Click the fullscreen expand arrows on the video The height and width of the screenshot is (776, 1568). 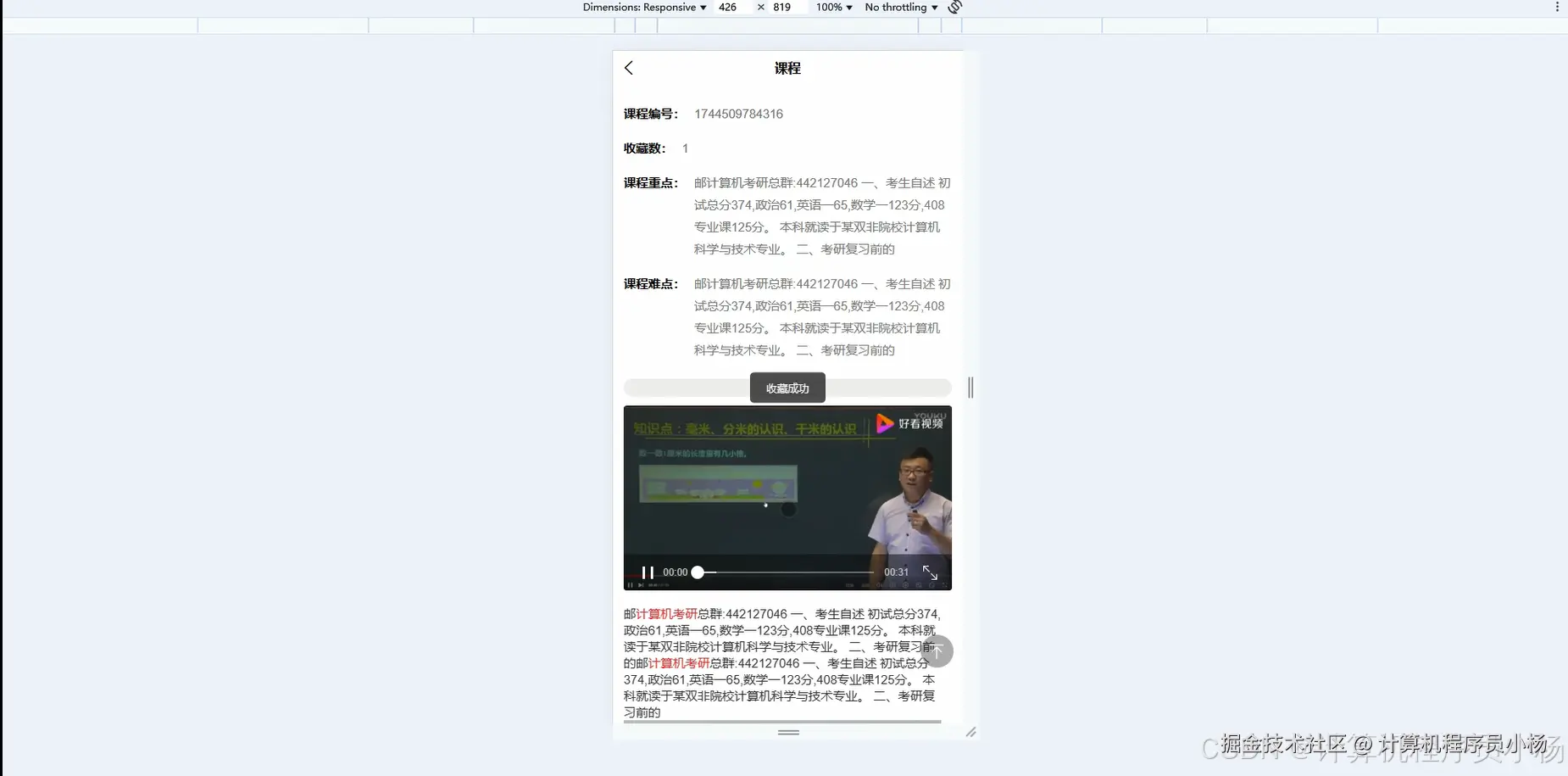(x=931, y=572)
